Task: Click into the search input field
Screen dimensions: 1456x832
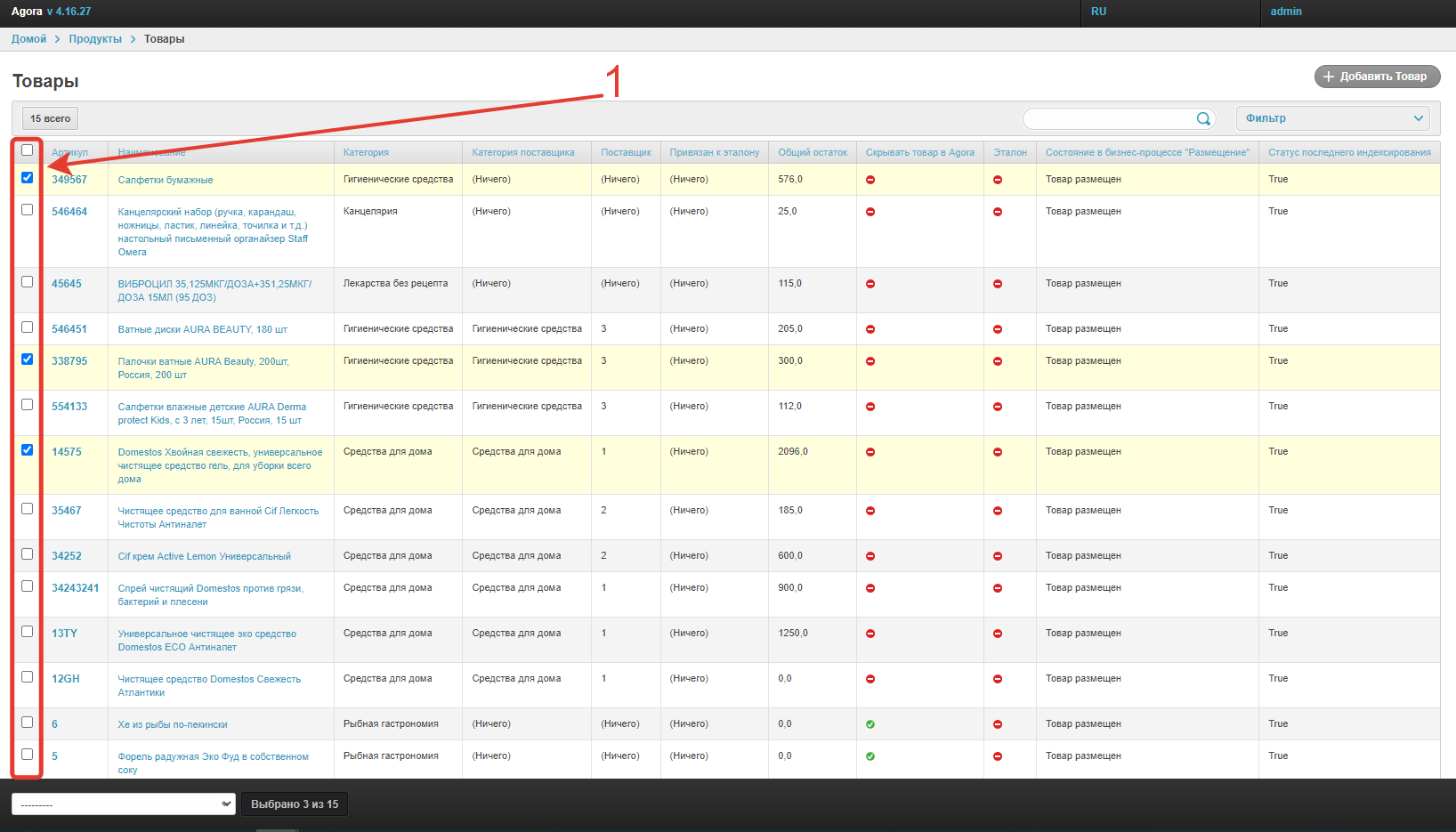Action: click(x=1108, y=118)
